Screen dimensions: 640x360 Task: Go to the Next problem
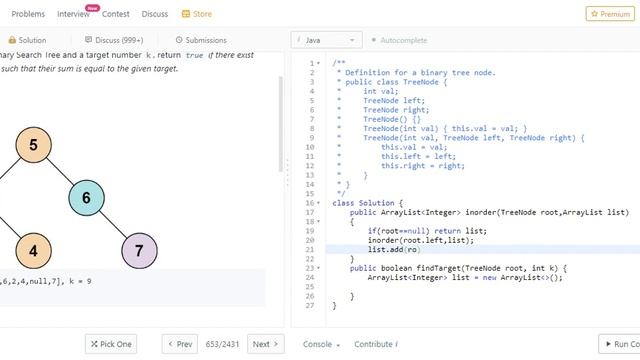click(266, 344)
